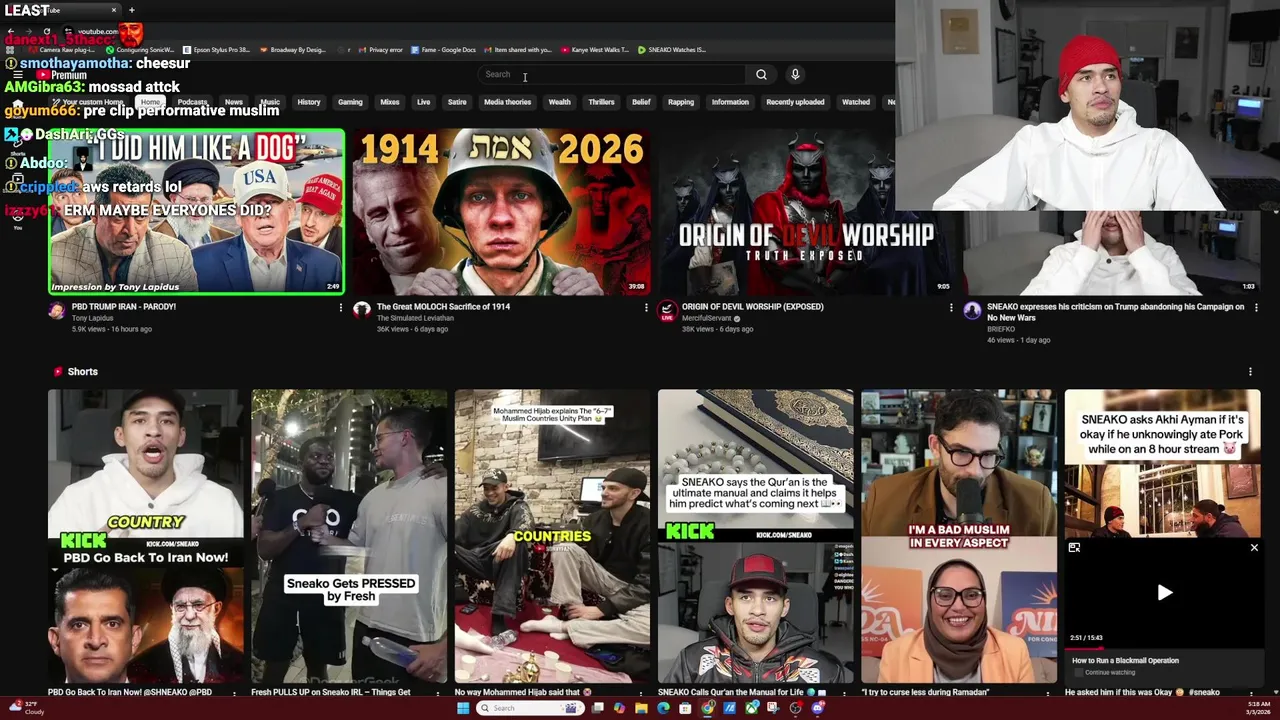Image resolution: width=1280 pixels, height=720 pixels.
Task: Open a new browser tab
Action: [x=131, y=10]
